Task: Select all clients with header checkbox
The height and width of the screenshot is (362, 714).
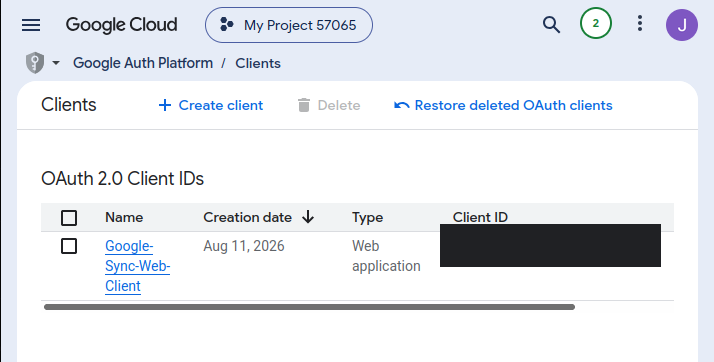Action: (69, 218)
